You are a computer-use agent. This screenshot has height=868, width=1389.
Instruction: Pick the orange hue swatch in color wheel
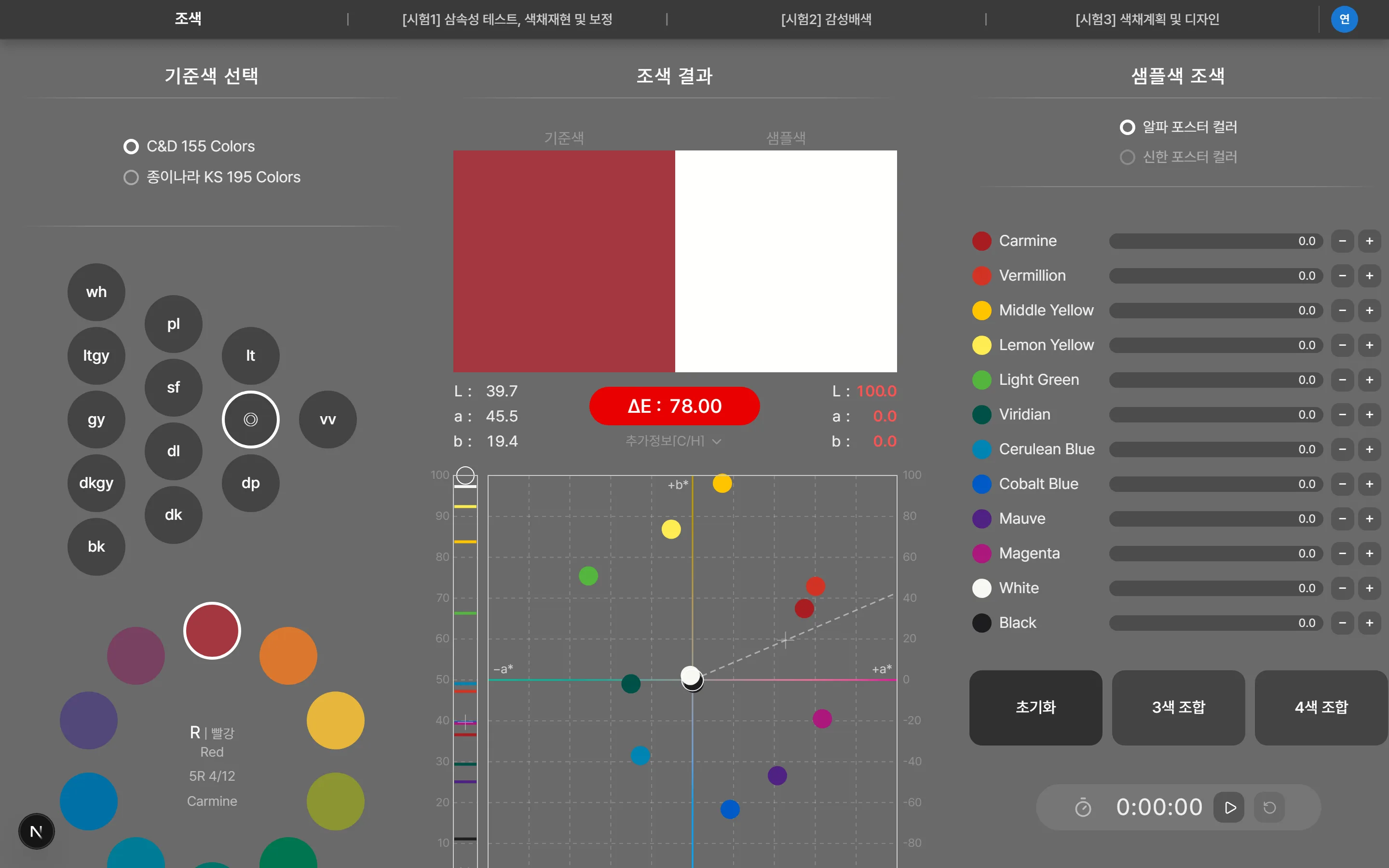pos(288,656)
